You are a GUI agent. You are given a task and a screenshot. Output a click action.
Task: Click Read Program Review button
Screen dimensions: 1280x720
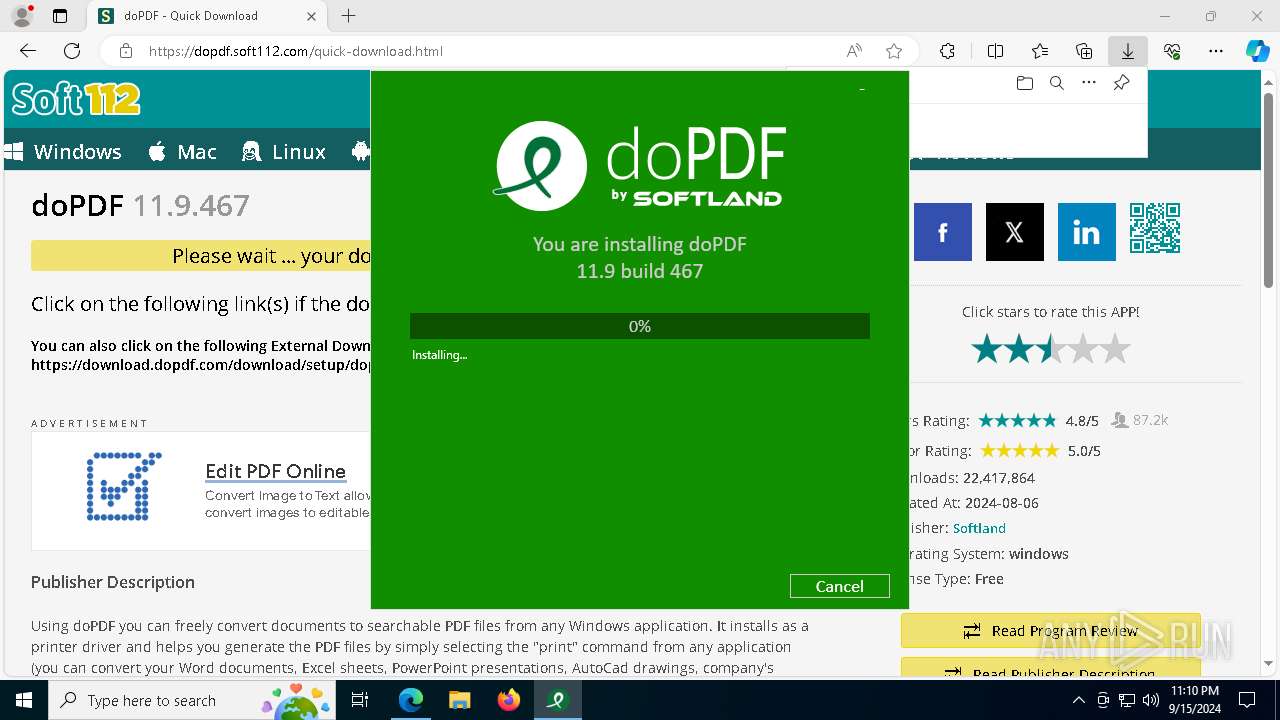click(x=1050, y=631)
